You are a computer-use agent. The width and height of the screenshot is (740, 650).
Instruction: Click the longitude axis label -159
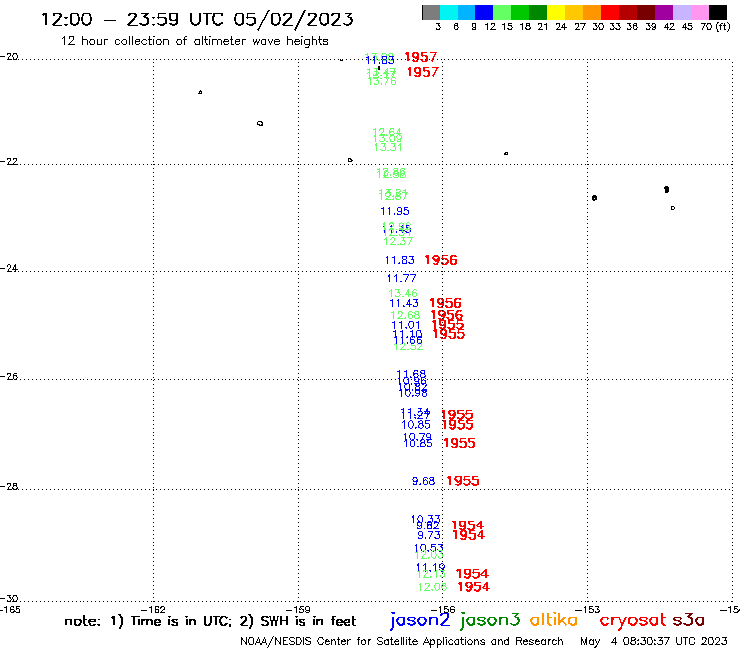tap(298, 609)
